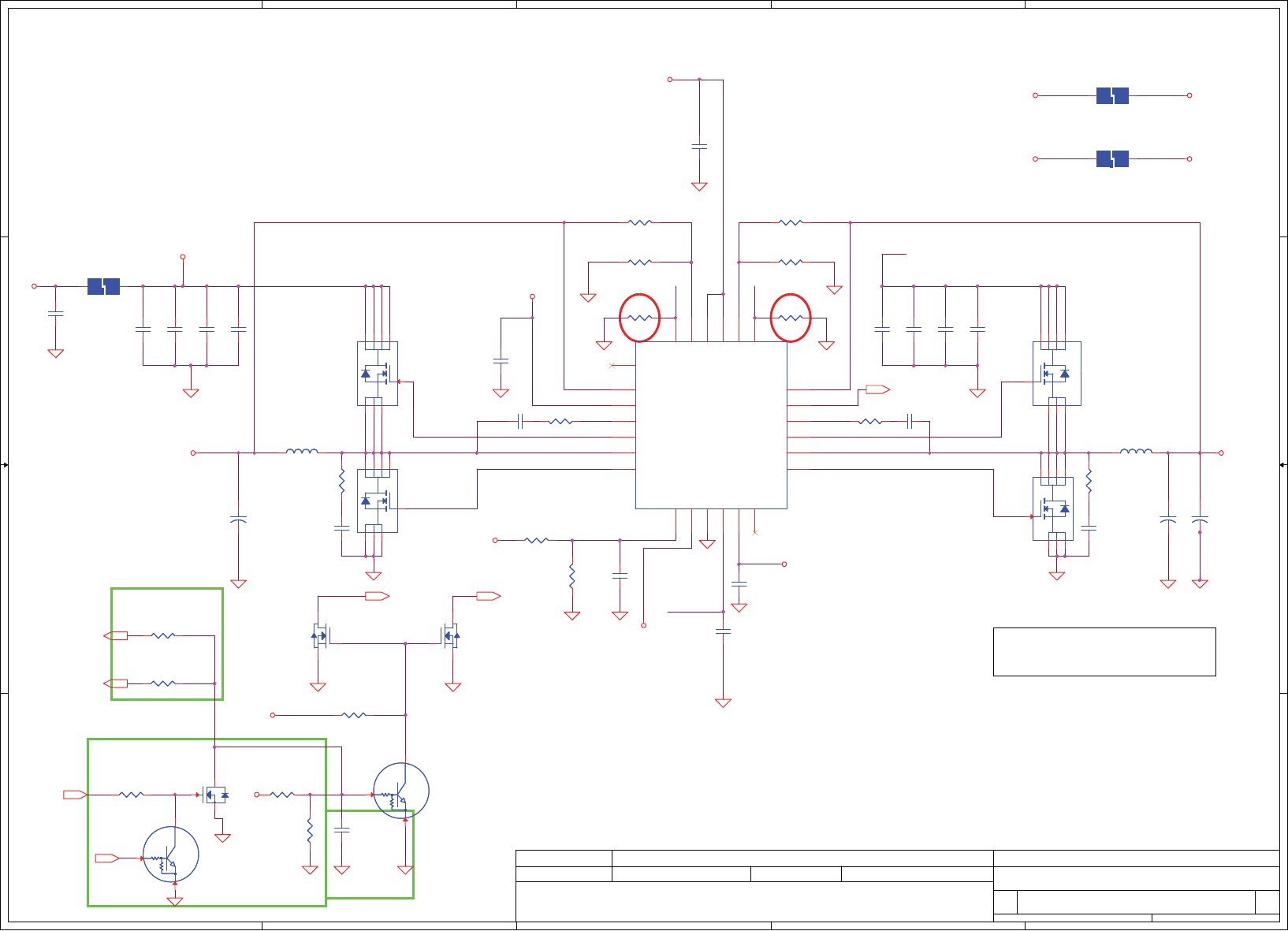Select snubber resistor beside the lower-left MOSFET
Viewport: 1288px width, 931px height.
pyautogui.click(x=341, y=481)
